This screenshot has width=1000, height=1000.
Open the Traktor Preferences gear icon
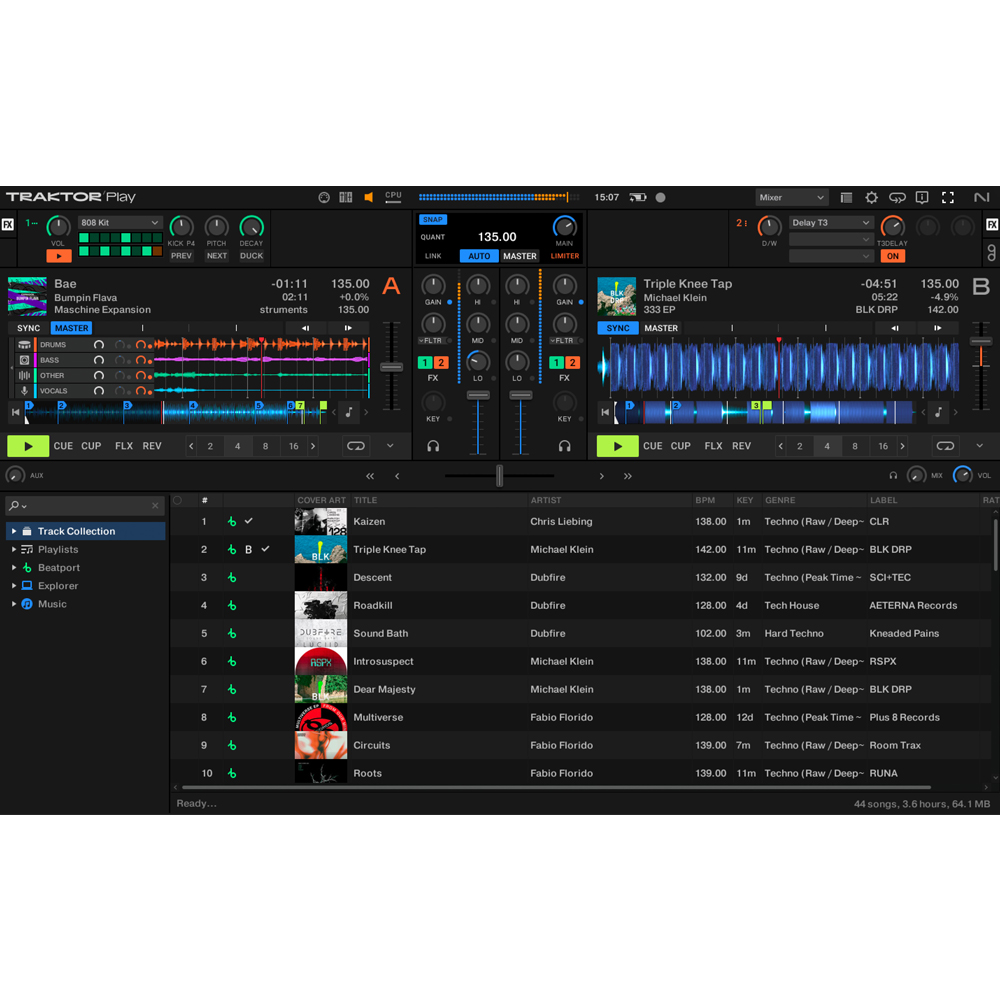click(x=871, y=197)
